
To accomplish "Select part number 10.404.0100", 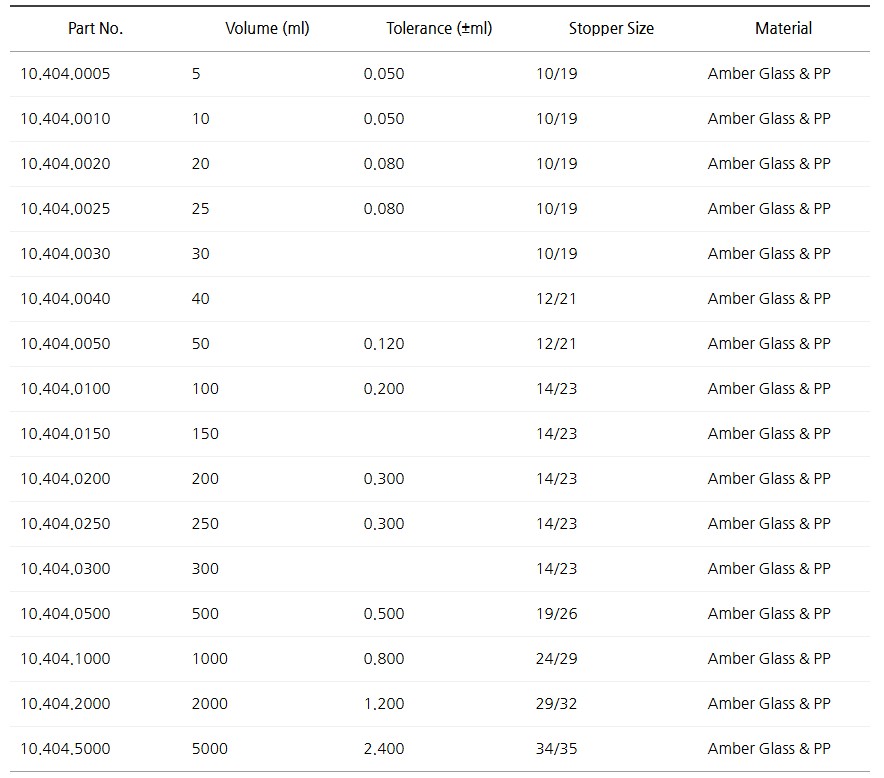I will pos(65,389).
